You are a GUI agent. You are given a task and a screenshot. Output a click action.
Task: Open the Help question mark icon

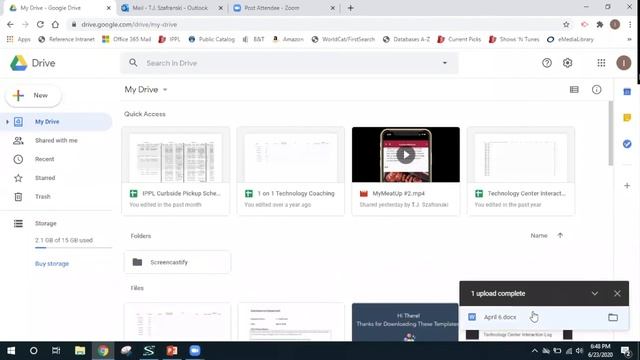point(547,63)
